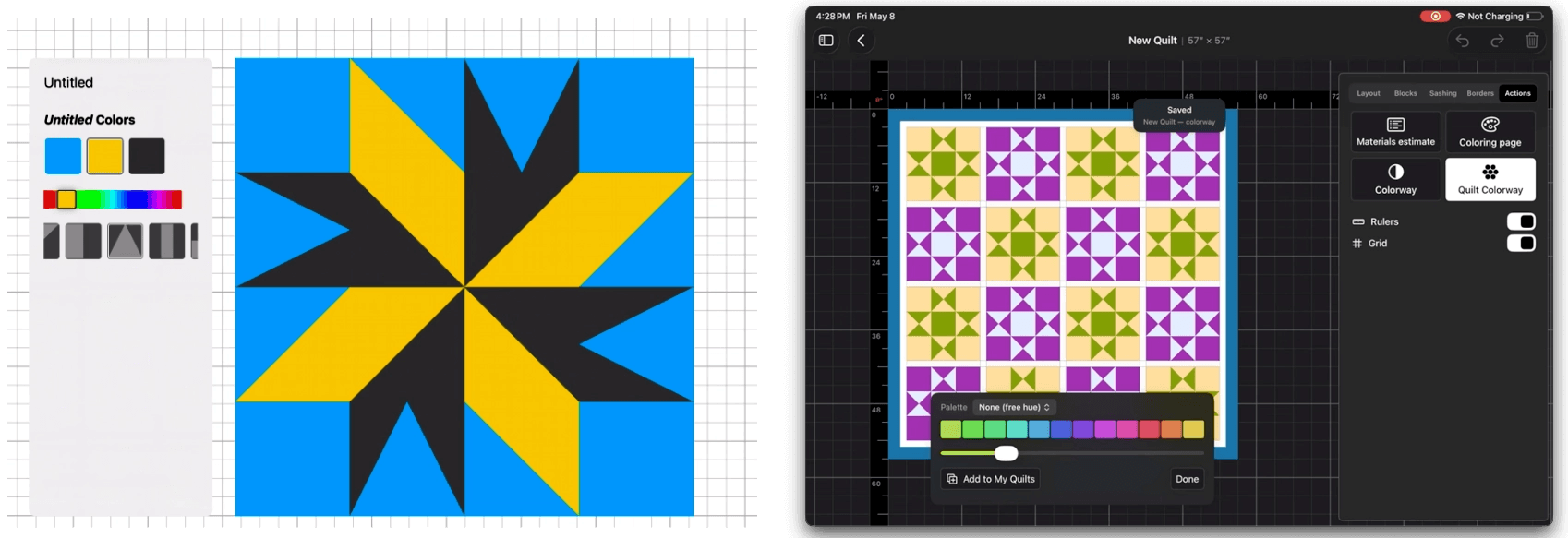
Task: Undo the last quilt change
Action: tap(1463, 41)
